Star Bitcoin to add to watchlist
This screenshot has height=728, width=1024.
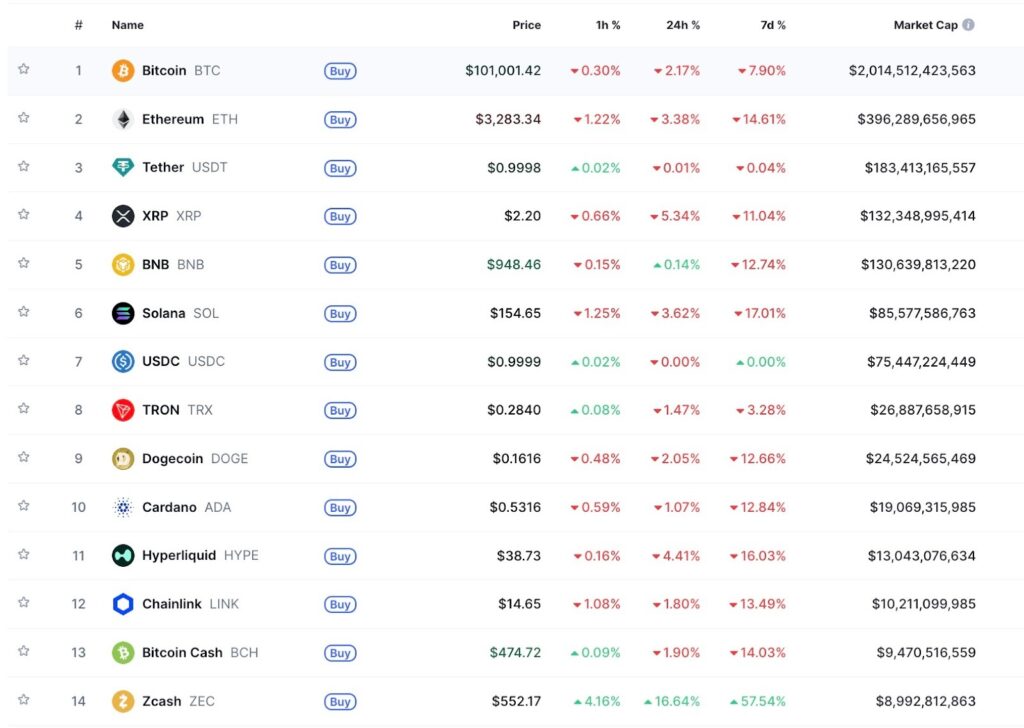tap(24, 70)
